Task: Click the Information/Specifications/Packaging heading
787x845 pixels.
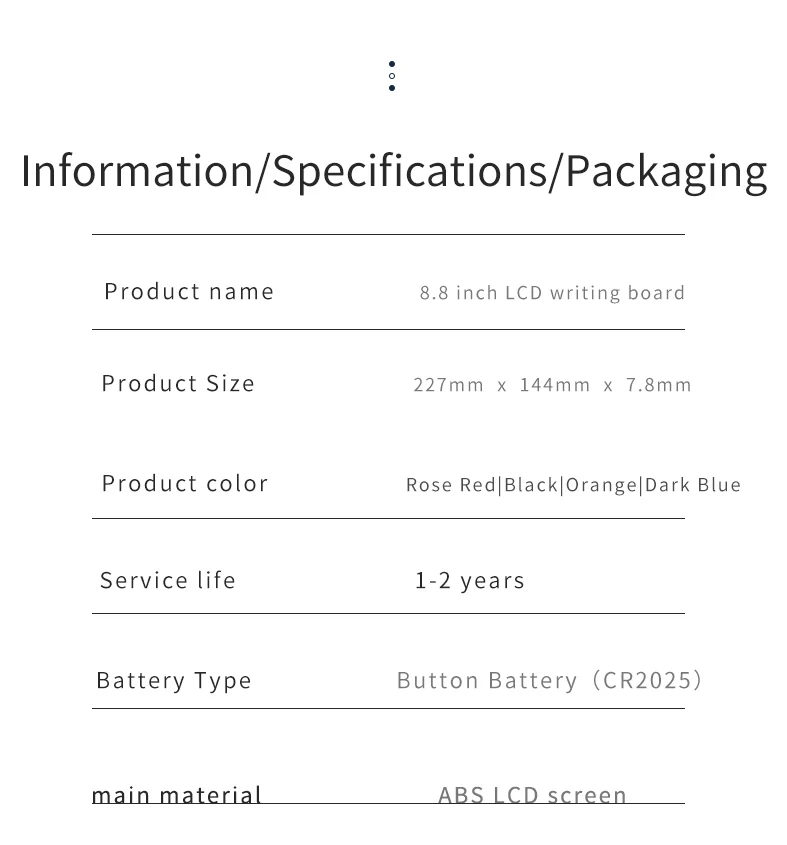Action: tap(393, 171)
